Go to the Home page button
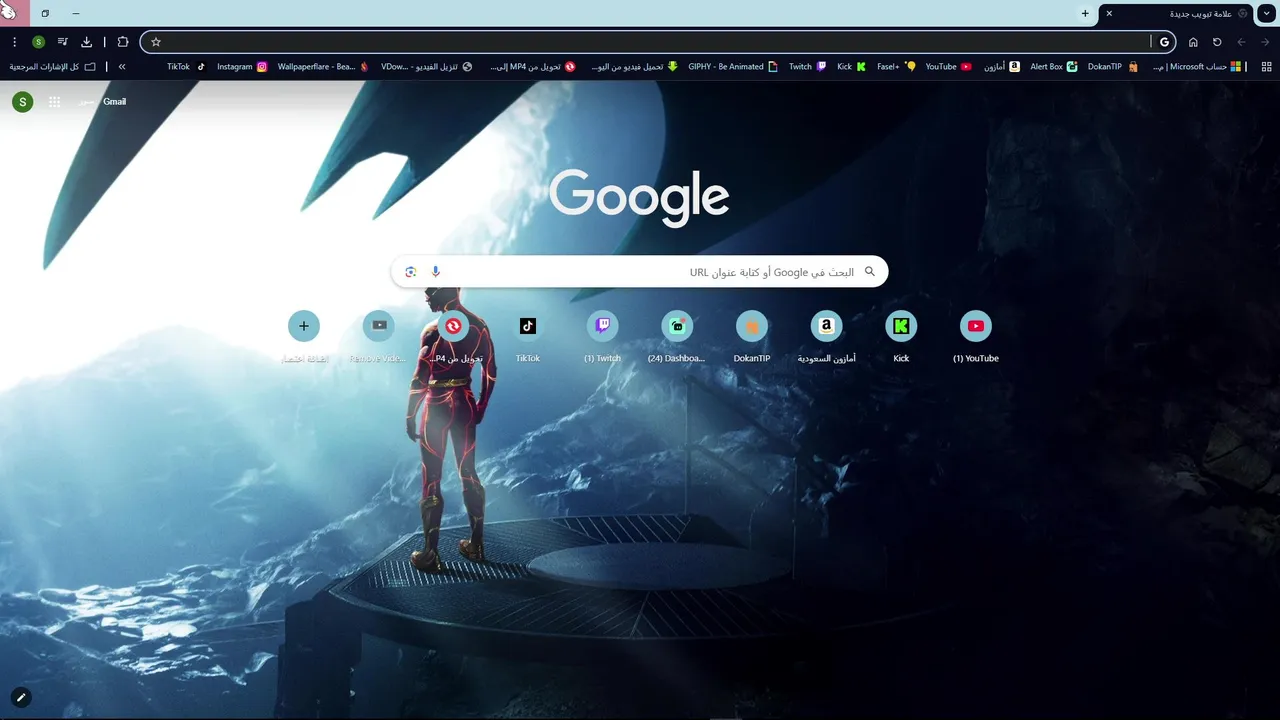 (x=1193, y=42)
